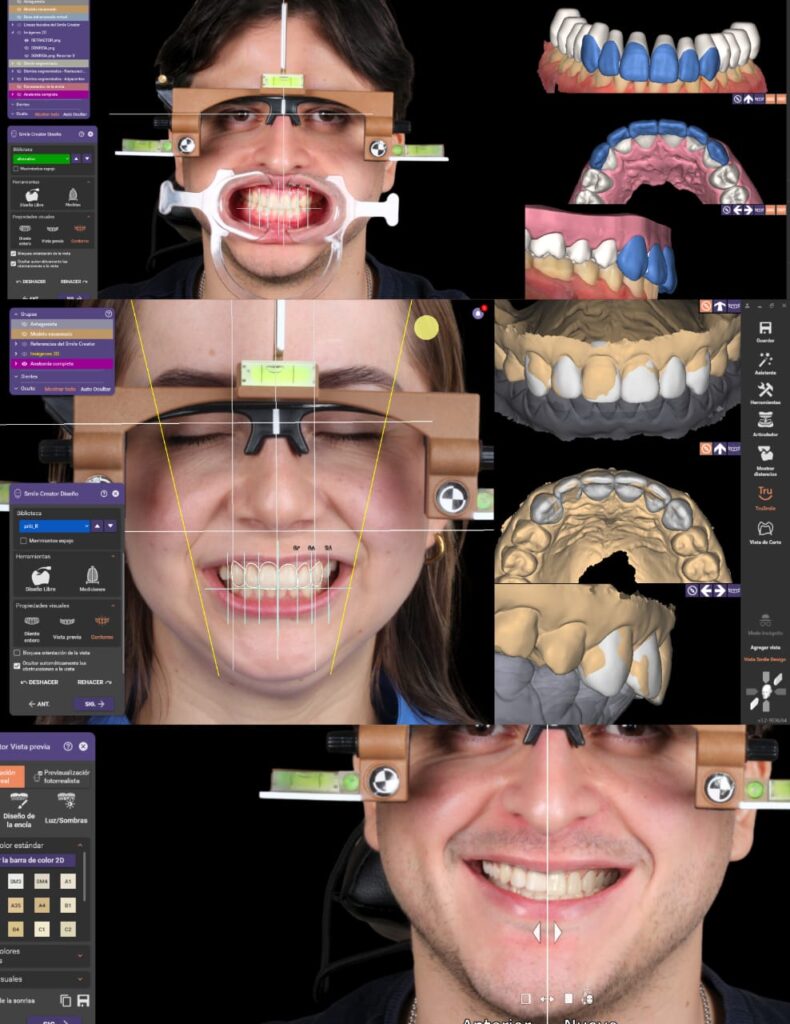Activate the TruSmile rendering icon
The image size is (790, 1024).
(765, 497)
